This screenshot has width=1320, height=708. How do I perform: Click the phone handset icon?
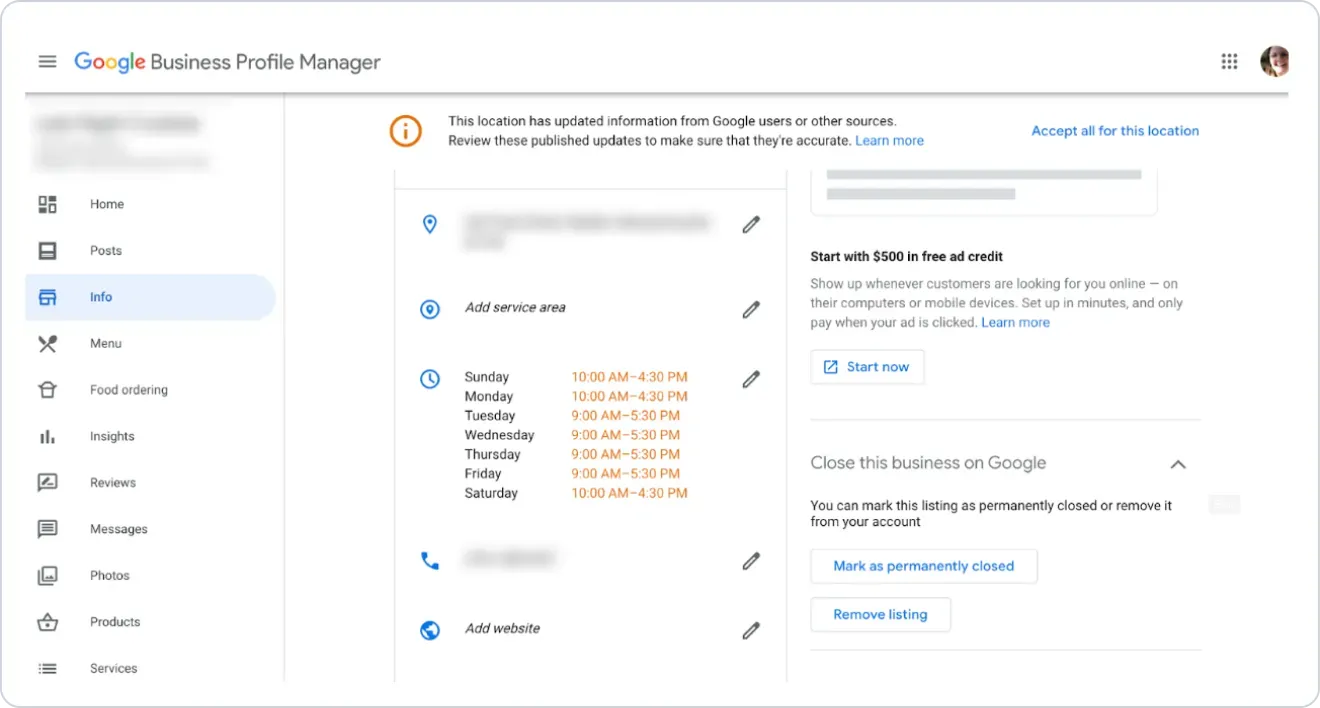[430, 561]
